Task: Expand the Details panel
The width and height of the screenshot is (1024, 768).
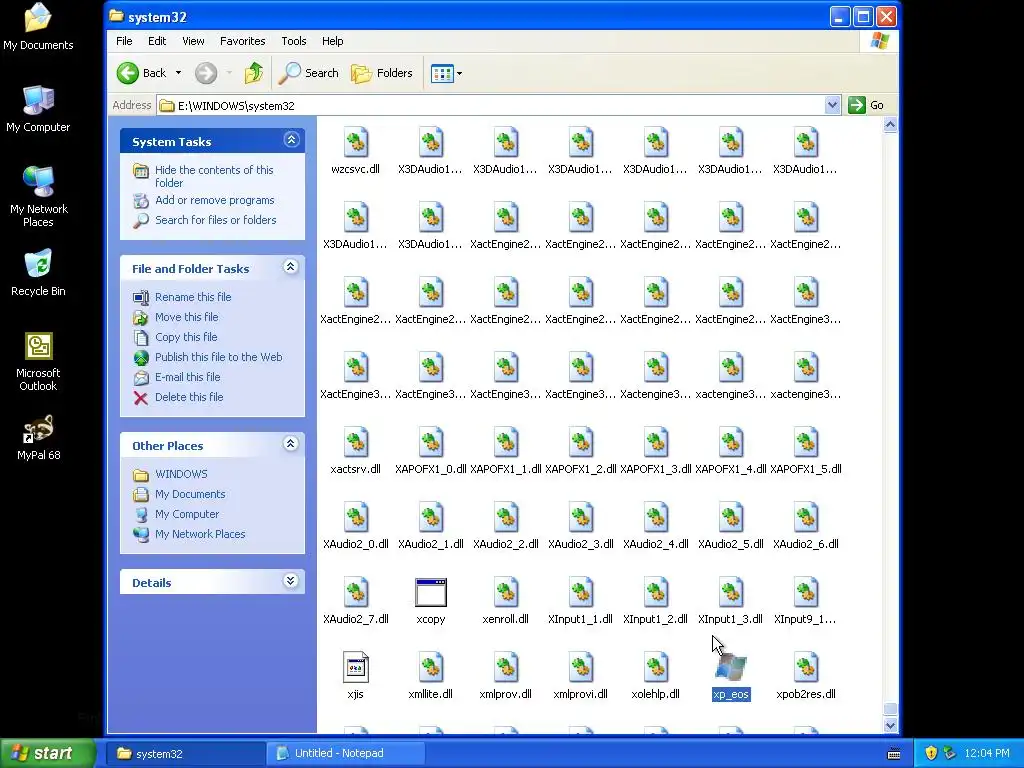Action: coord(291,581)
